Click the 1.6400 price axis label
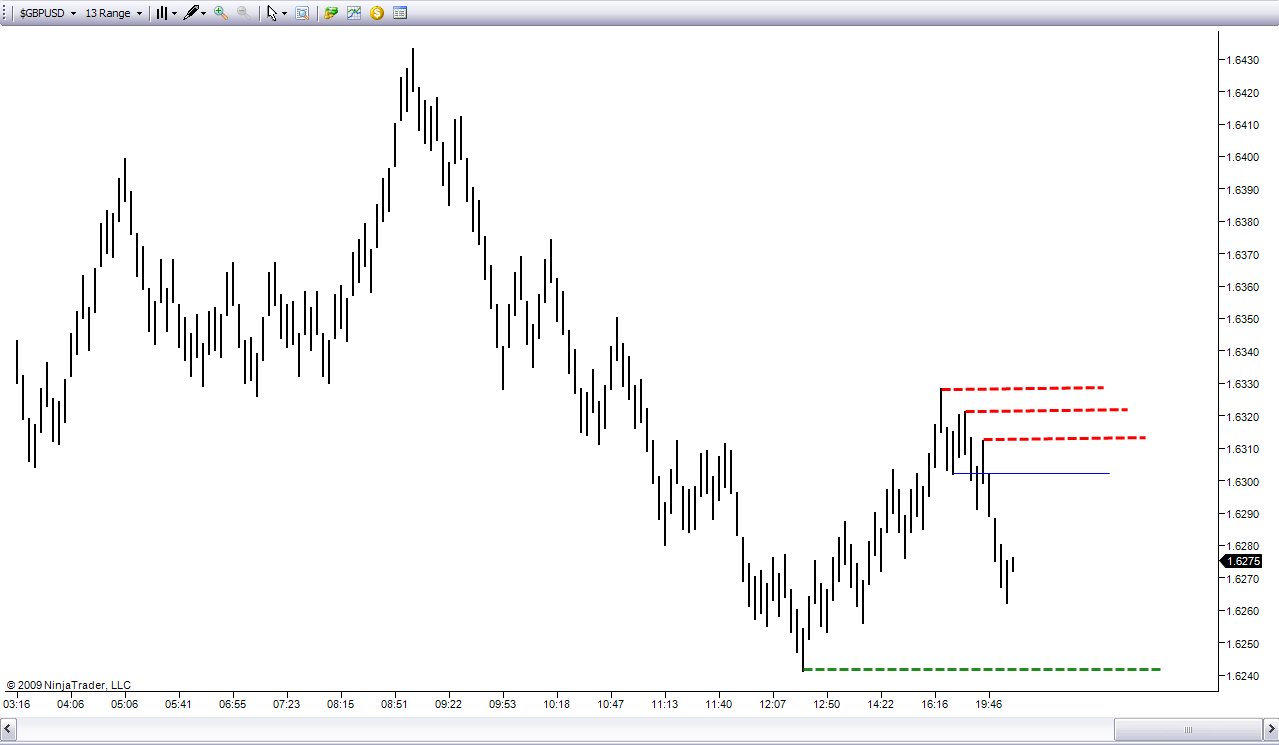Viewport: 1279px width, 745px height. pos(1243,157)
